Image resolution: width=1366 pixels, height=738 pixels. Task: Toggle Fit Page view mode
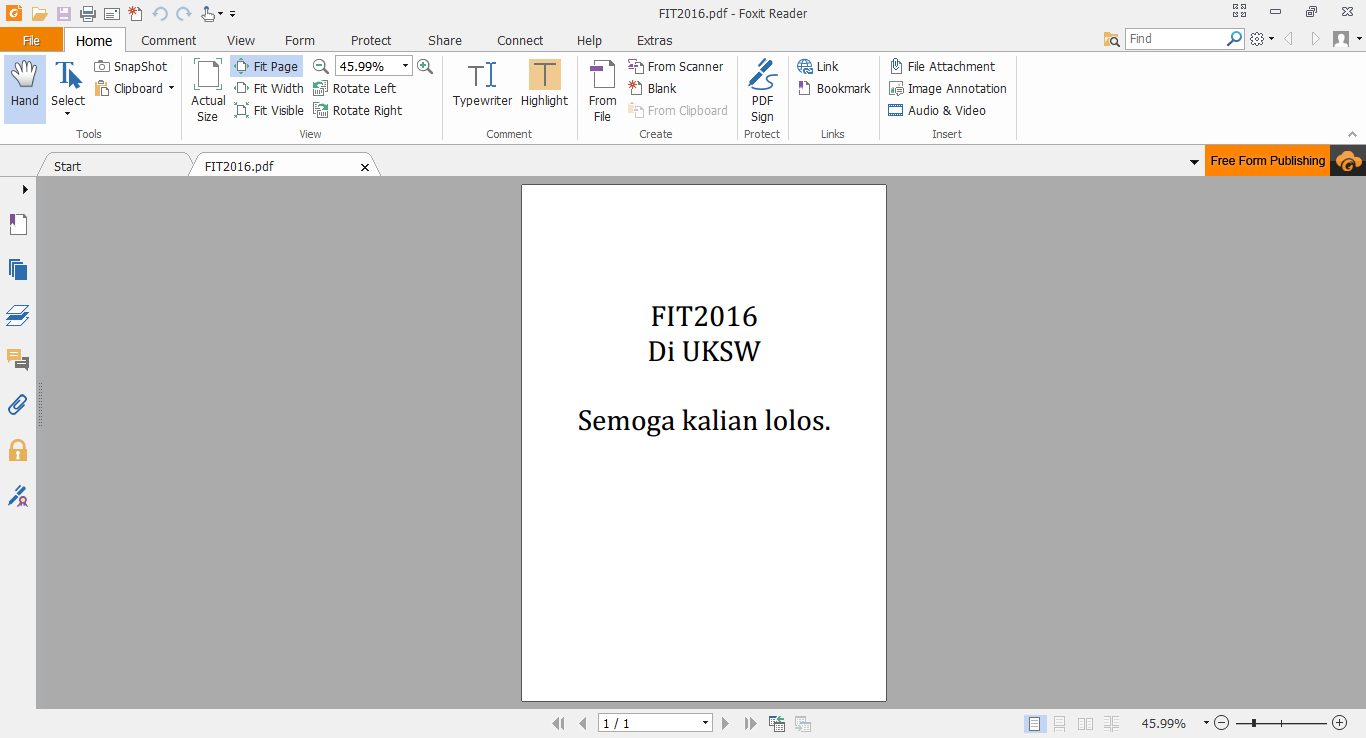coord(266,66)
